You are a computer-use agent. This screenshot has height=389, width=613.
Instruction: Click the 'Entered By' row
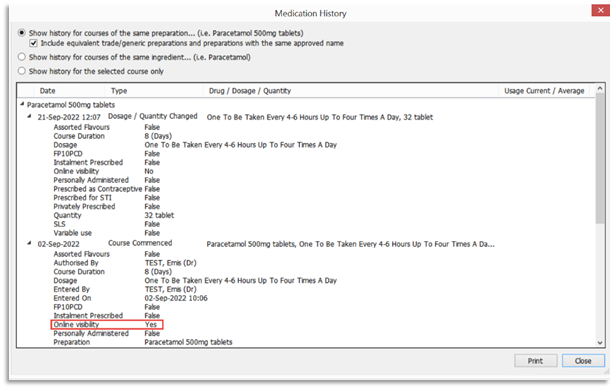pyautogui.click(x=125, y=289)
